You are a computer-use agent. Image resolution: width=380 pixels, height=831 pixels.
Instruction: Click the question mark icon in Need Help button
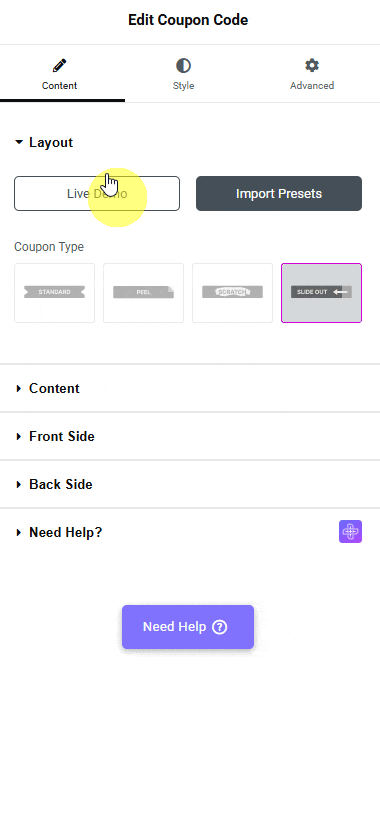click(x=219, y=627)
